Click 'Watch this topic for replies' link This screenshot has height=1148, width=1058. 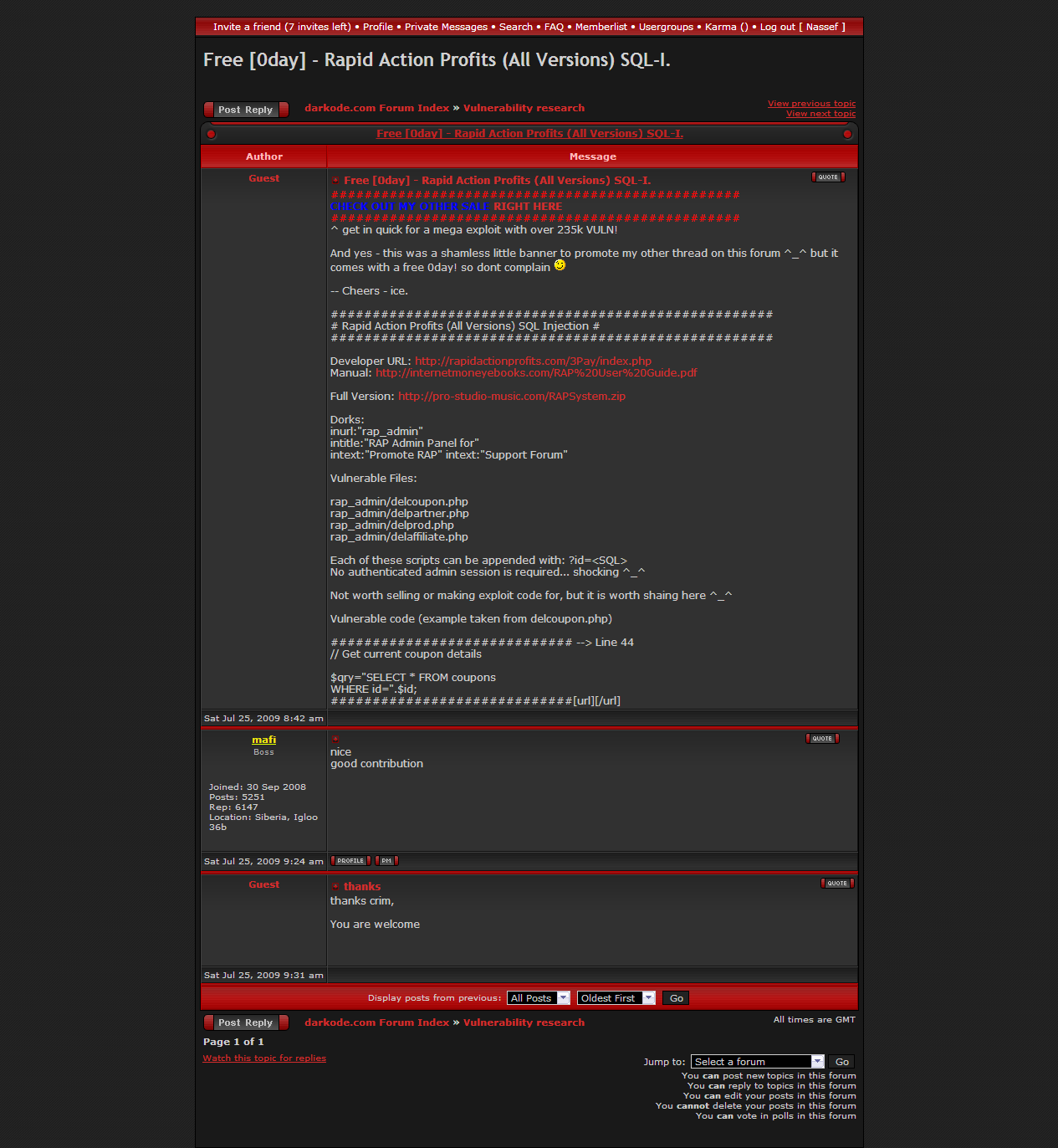(264, 1058)
